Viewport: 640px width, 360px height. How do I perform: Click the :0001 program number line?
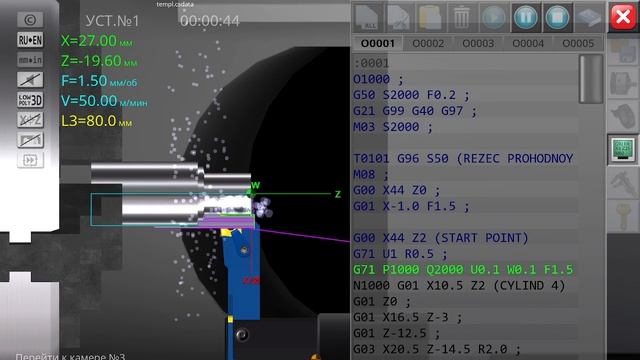click(371, 63)
